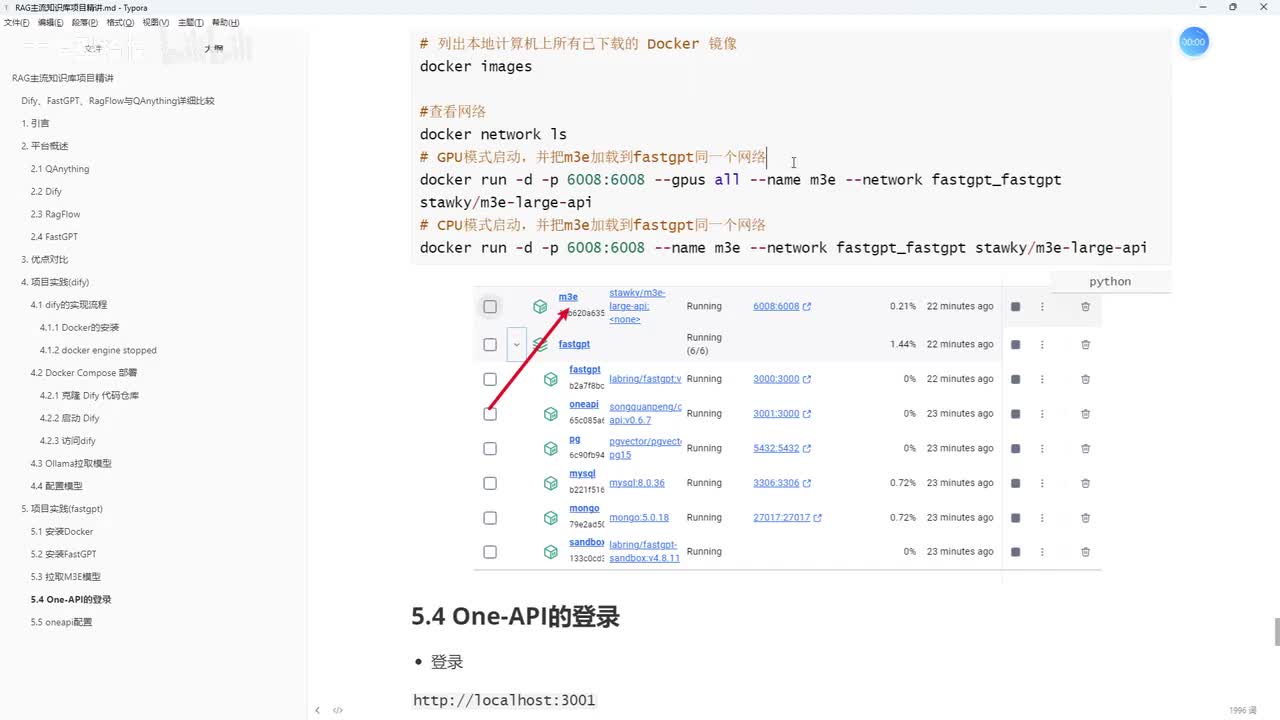Collapse sidebar with status bar arrow

(318, 710)
